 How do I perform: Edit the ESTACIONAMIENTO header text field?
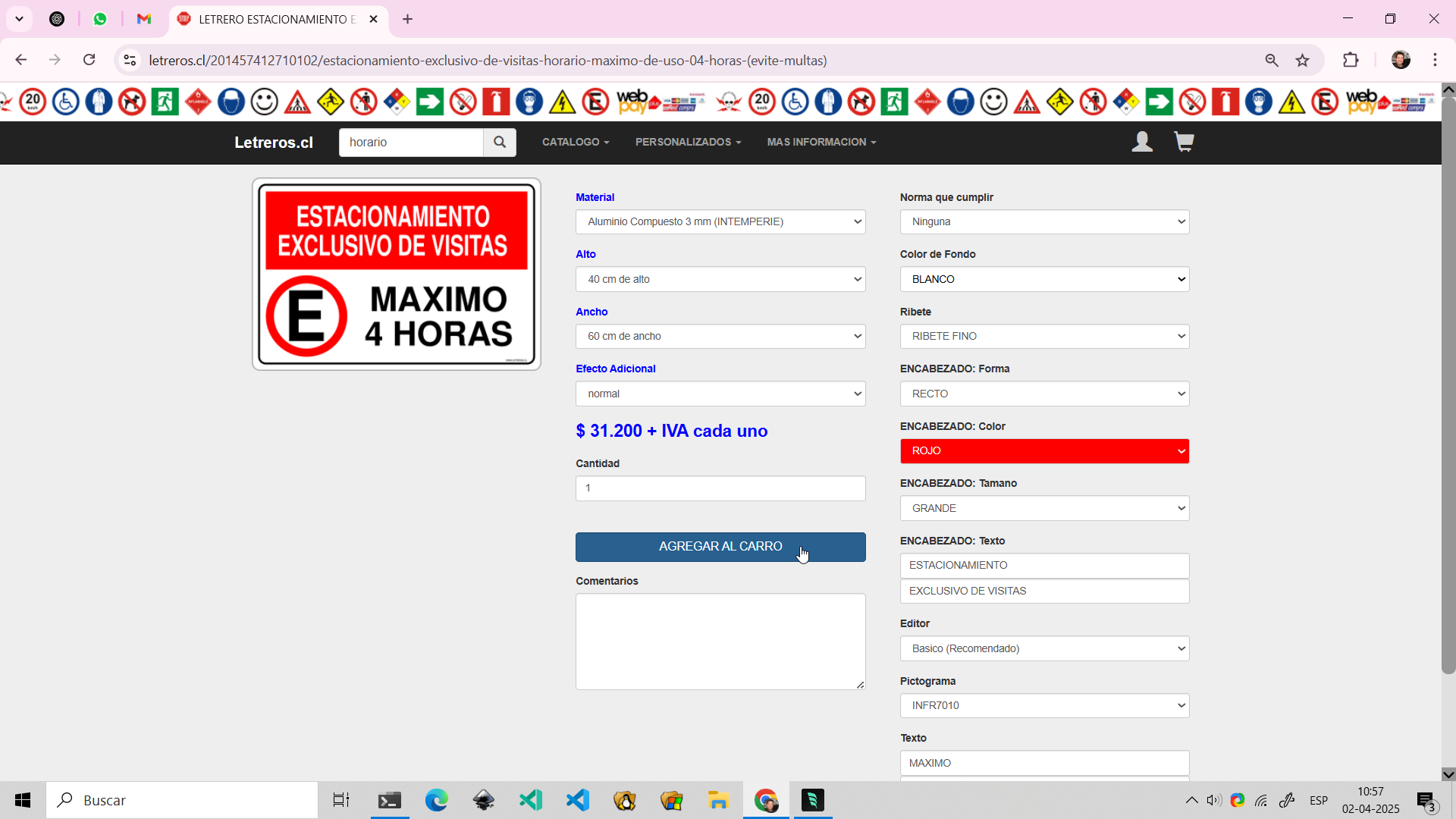[x=1044, y=565]
